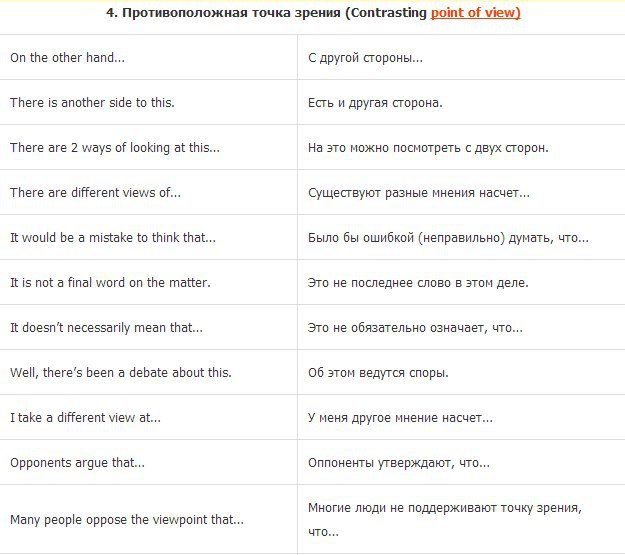The image size is (625, 555).
Task: Select "На это можно посмотреть с двух сторон."
Action: coord(428,148)
